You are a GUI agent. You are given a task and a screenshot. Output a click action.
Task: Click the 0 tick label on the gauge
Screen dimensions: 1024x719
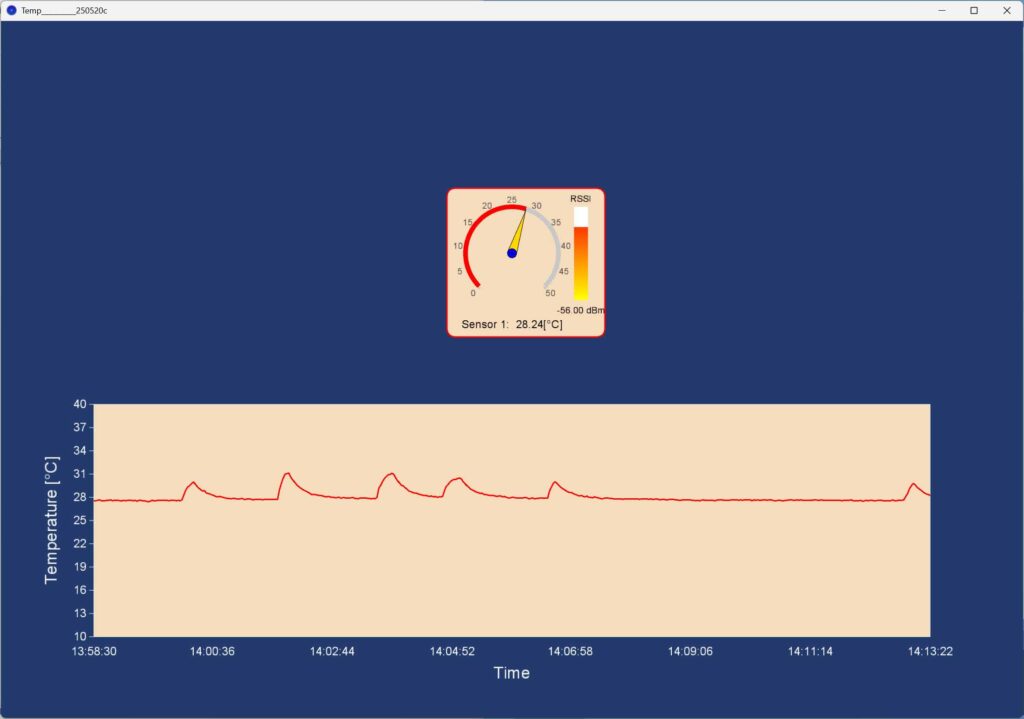pyautogui.click(x=473, y=293)
